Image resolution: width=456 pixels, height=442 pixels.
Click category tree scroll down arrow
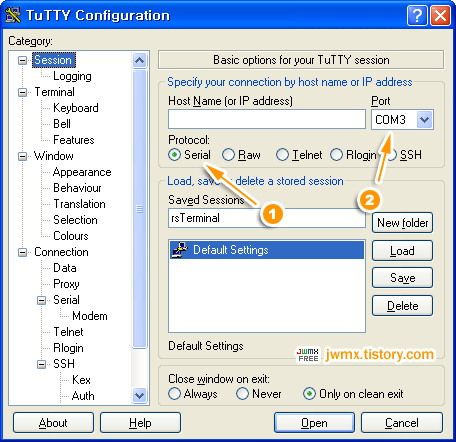click(139, 396)
